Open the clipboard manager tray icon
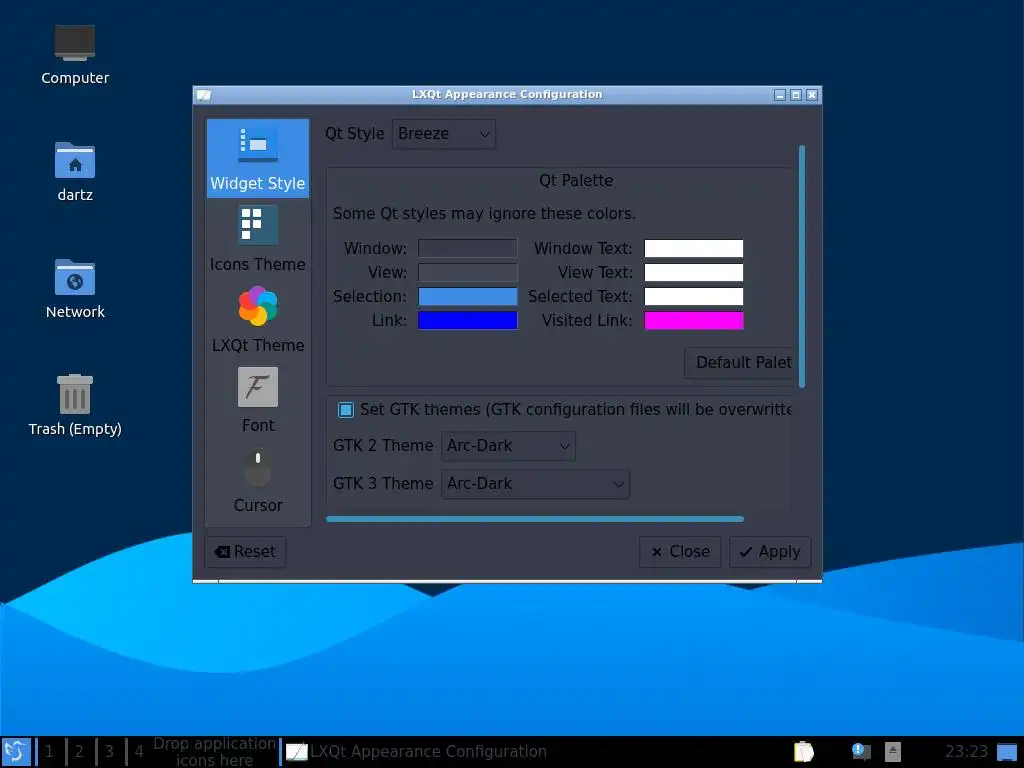The height and width of the screenshot is (768, 1024). tap(803, 752)
